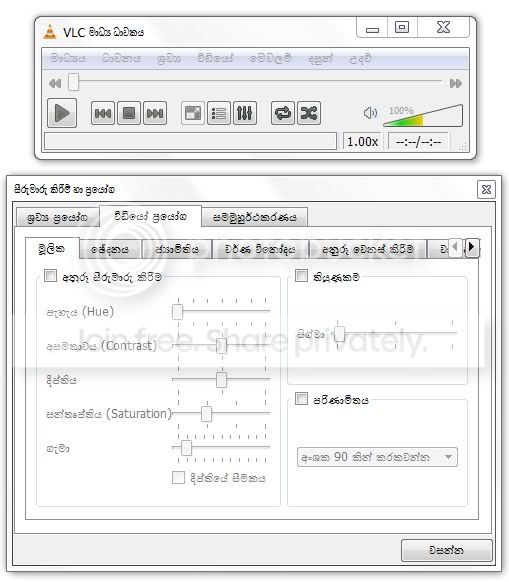
Task: Click the close button at dialog bottom
Action: coord(447,550)
